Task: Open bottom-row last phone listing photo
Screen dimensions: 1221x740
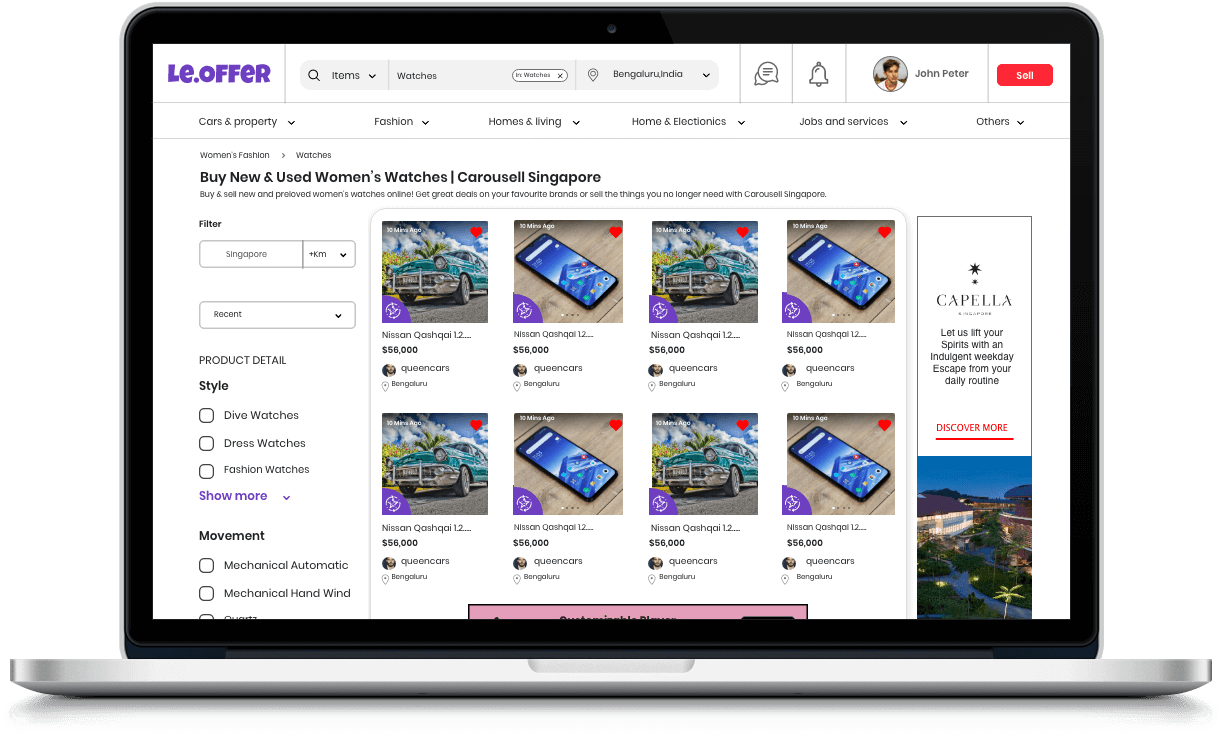Action: click(839, 465)
